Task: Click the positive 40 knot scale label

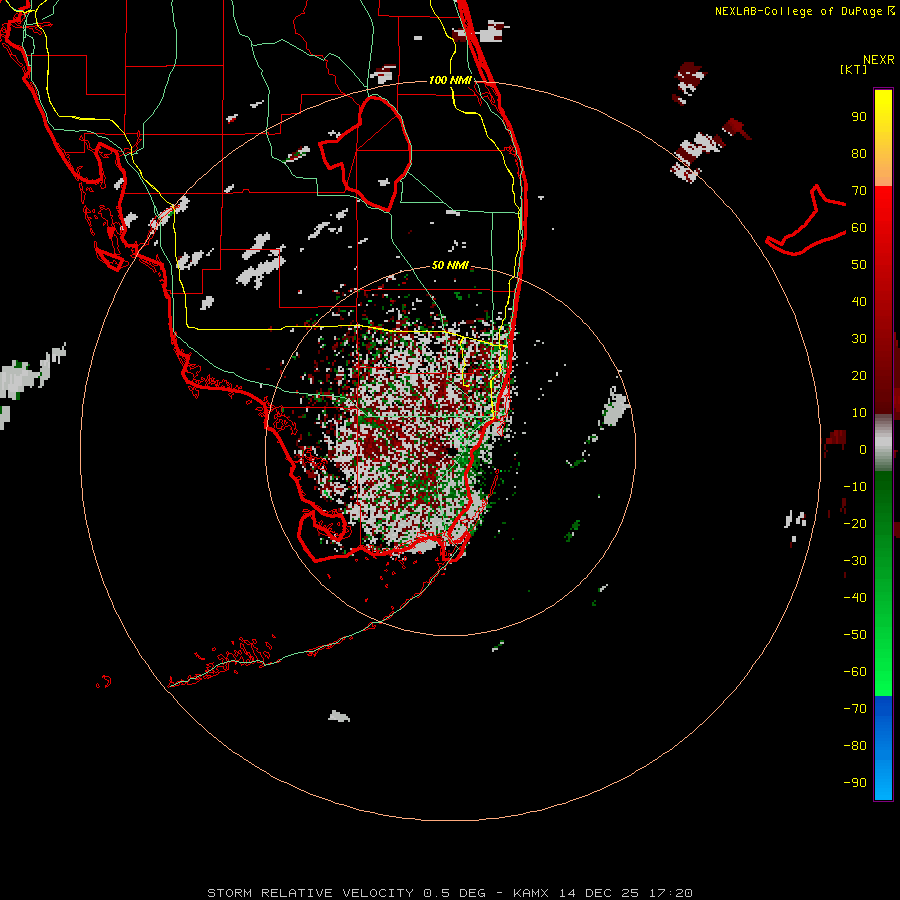Action: coord(859,302)
